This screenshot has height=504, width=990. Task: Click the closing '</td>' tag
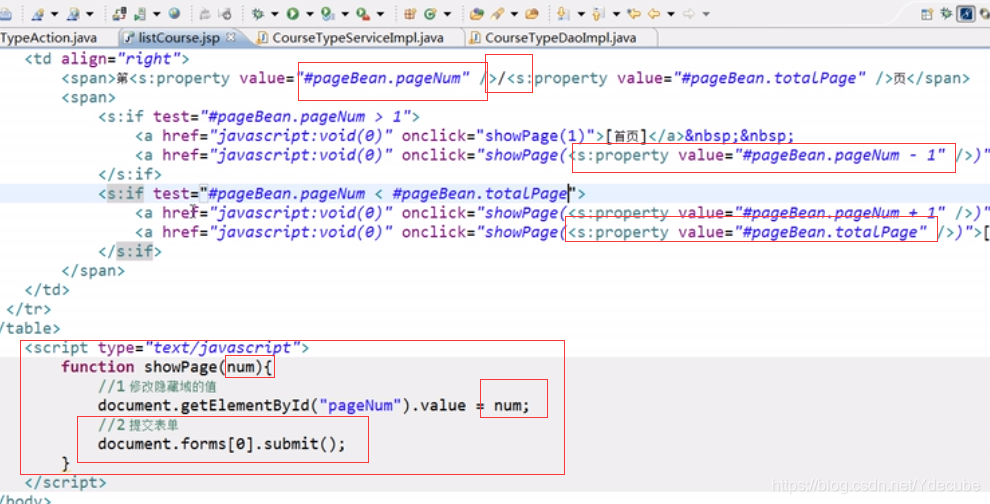[47, 290]
